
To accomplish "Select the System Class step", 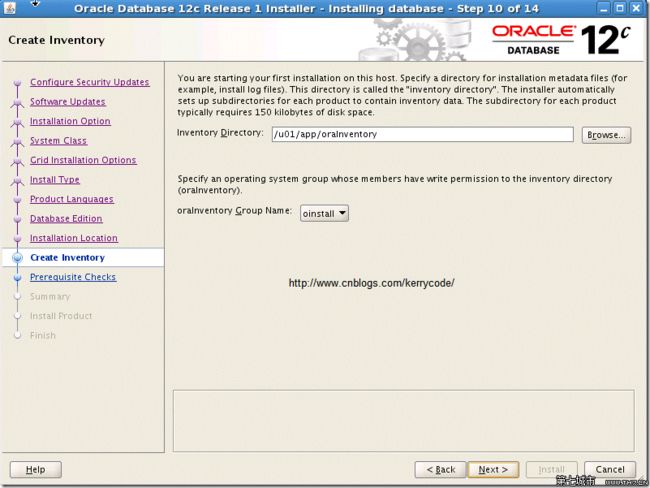I will pos(58,141).
